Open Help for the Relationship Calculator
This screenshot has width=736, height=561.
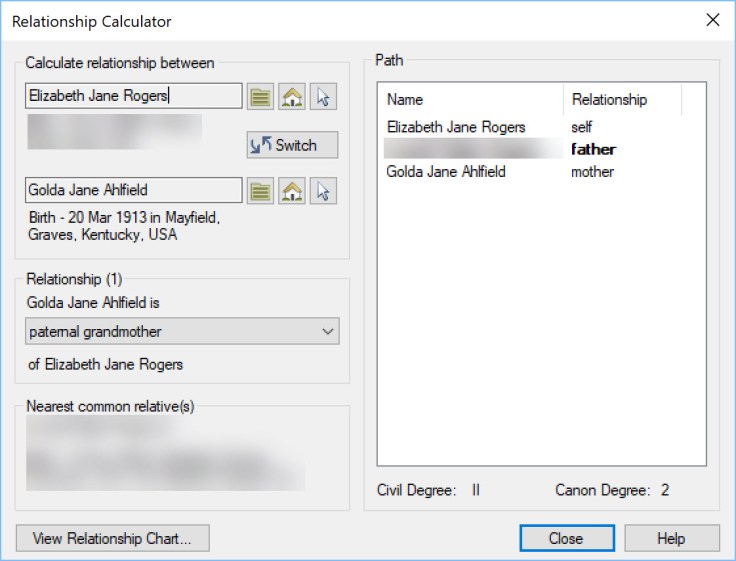(x=671, y=538)
